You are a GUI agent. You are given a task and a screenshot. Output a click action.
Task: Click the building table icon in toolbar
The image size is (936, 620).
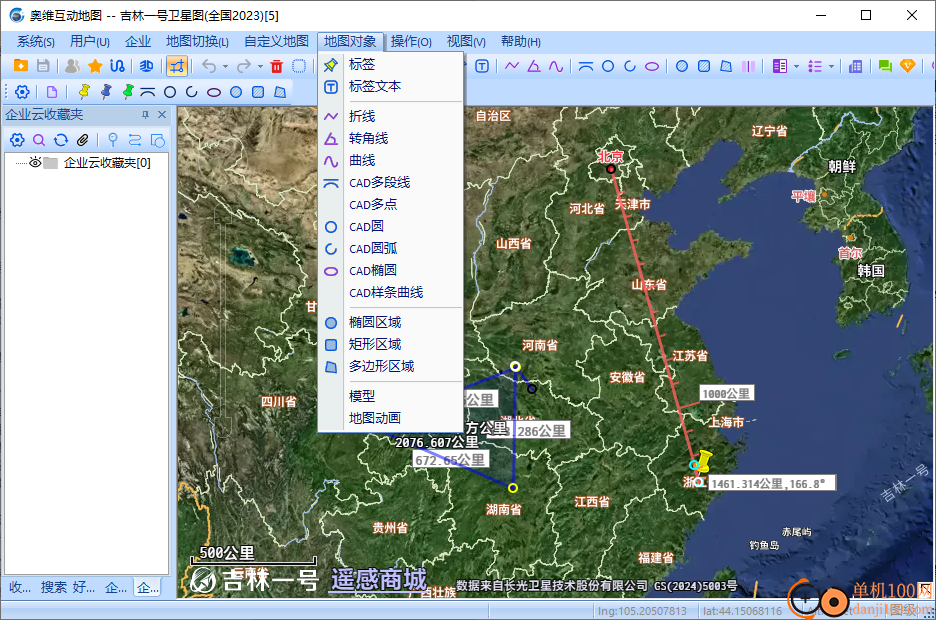pos(855,66)
